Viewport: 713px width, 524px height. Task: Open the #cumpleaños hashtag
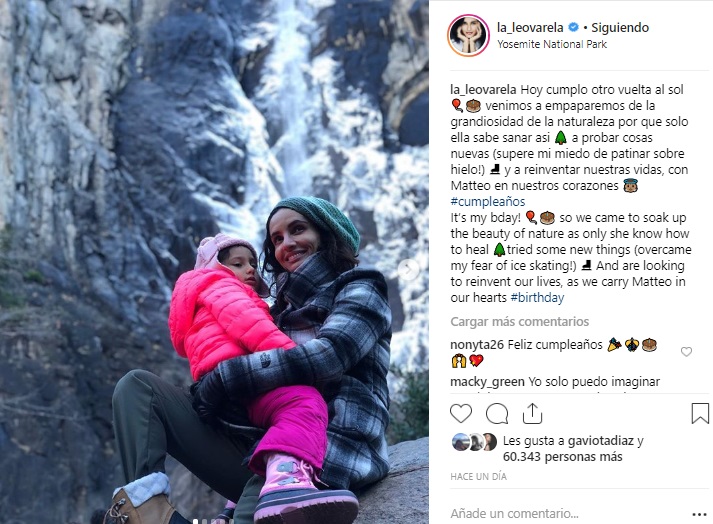point(487,202)
